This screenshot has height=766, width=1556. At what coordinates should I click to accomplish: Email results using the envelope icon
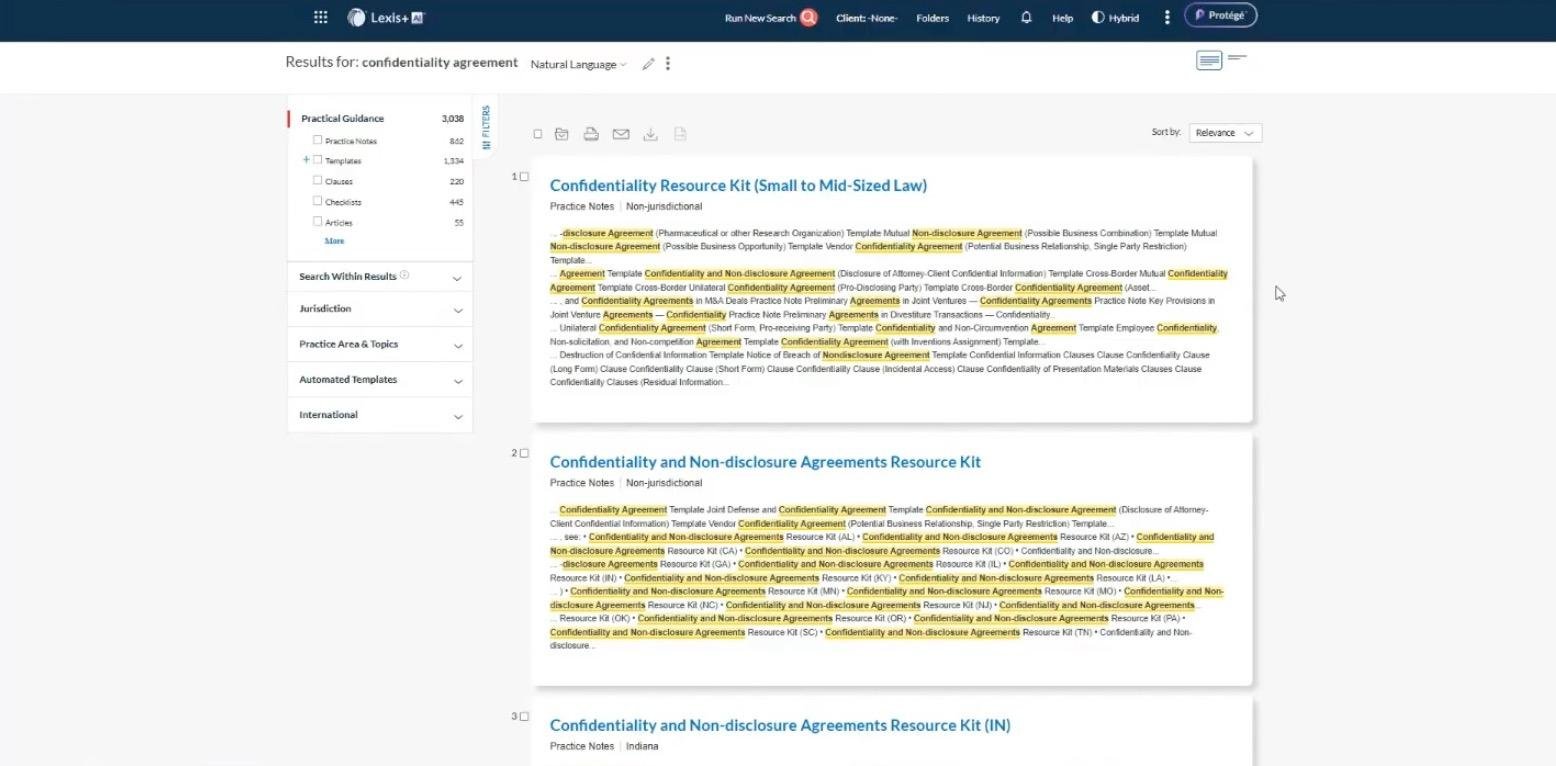pyautogui.click(x=621, y=134)
